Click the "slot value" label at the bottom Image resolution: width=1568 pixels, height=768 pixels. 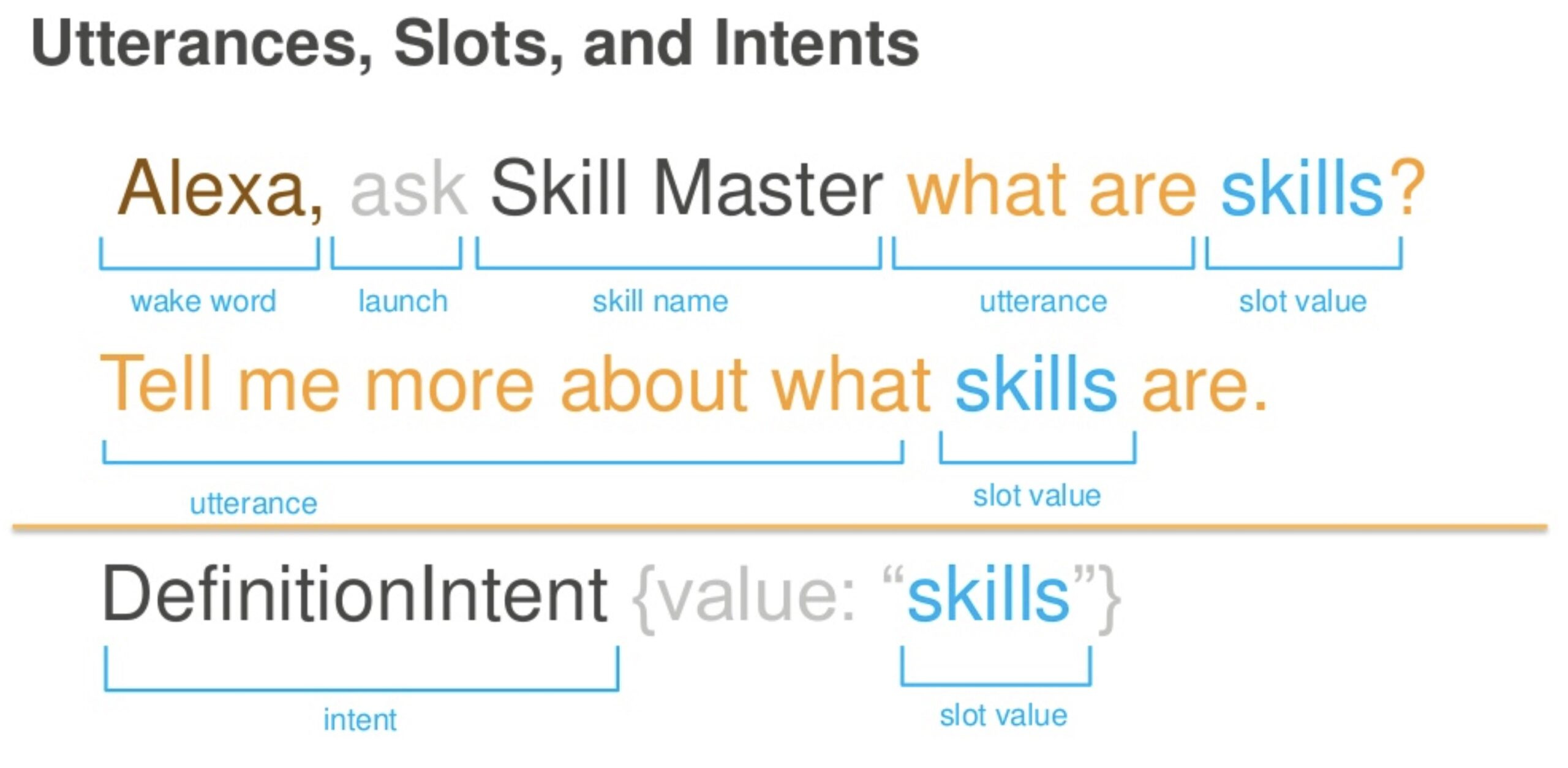point(1003,715)
